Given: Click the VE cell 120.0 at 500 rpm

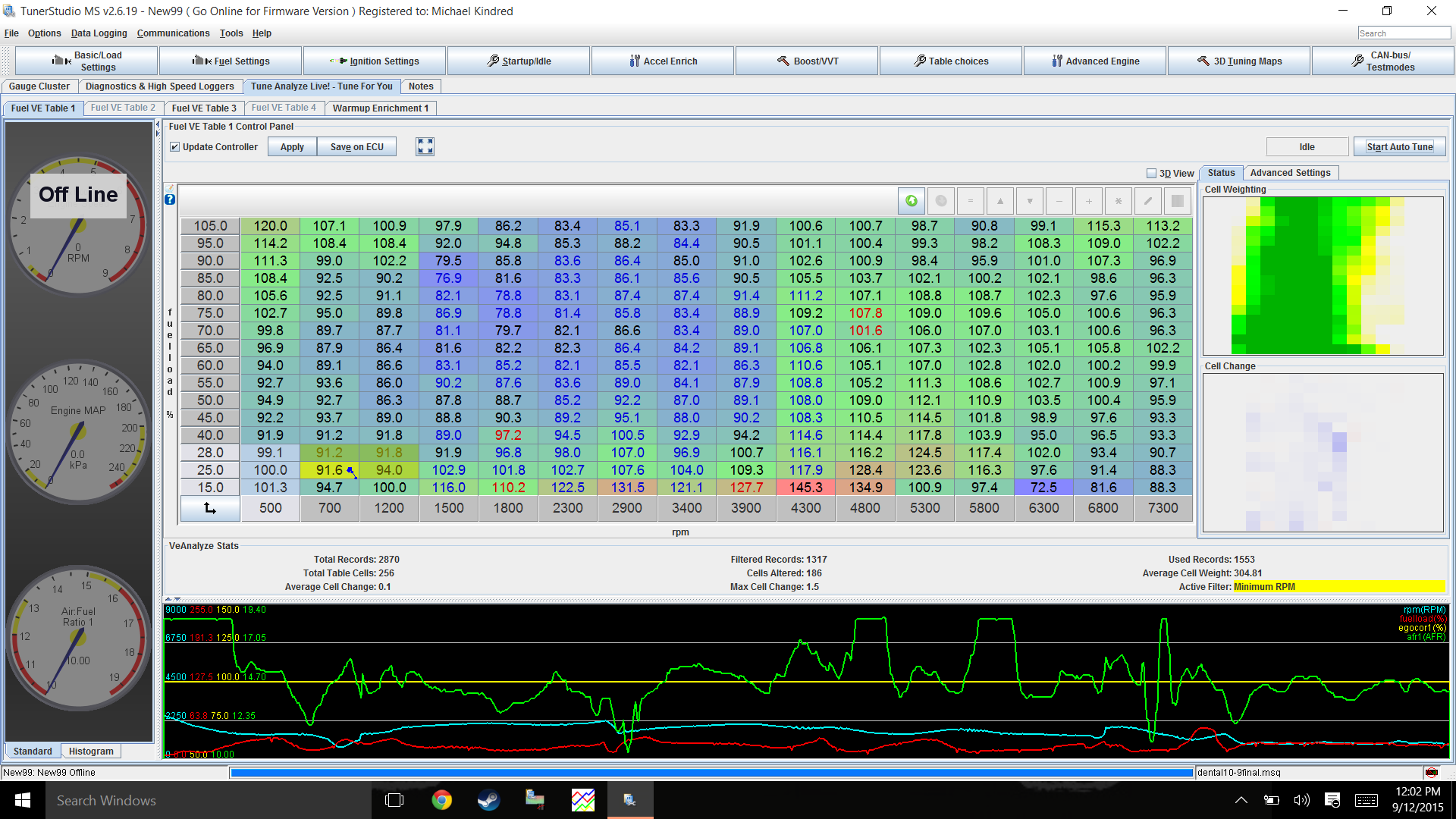Looking at the screenshot, I should pyautogui.click(x=270, y=226).
